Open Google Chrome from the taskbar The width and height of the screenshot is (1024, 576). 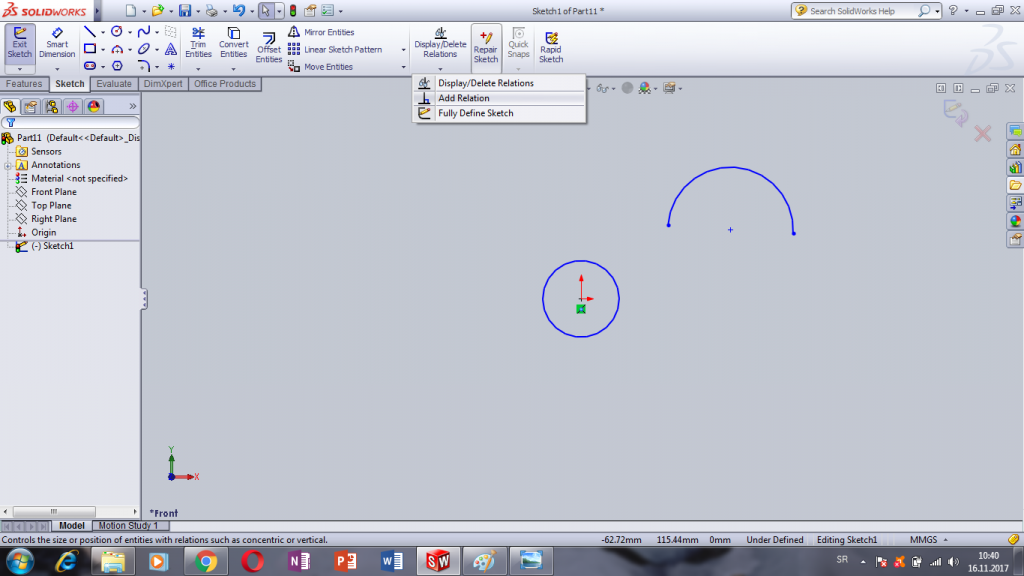206,561
